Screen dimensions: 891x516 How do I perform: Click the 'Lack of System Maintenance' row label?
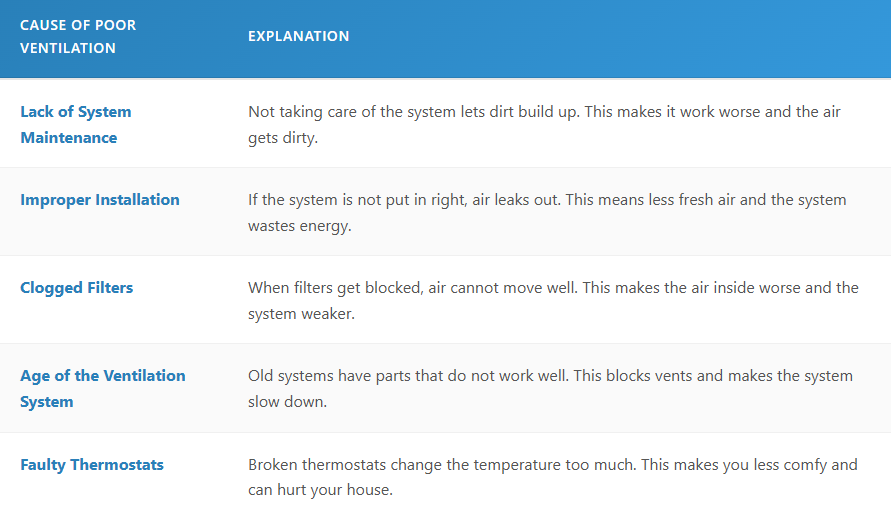click(x=76, y=124)
